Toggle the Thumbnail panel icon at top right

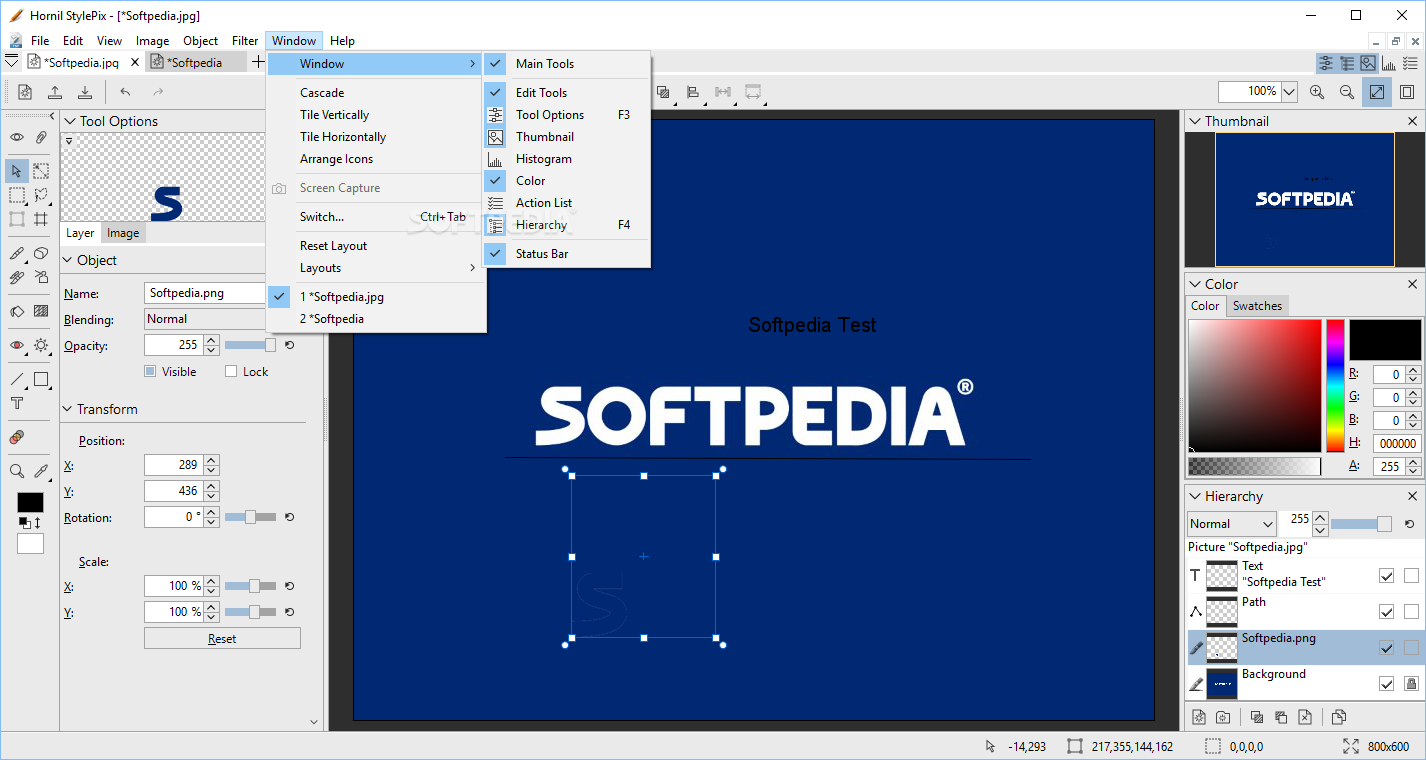pyautogui.click(x=1368, y=63)
